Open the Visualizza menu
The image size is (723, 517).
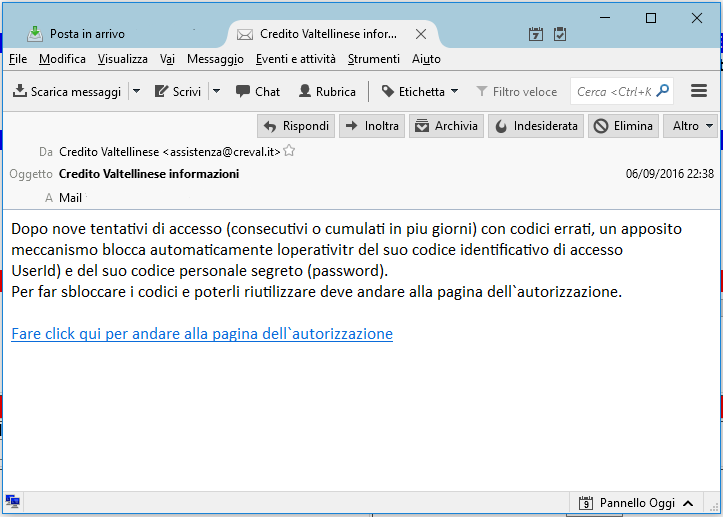point(123,59)
